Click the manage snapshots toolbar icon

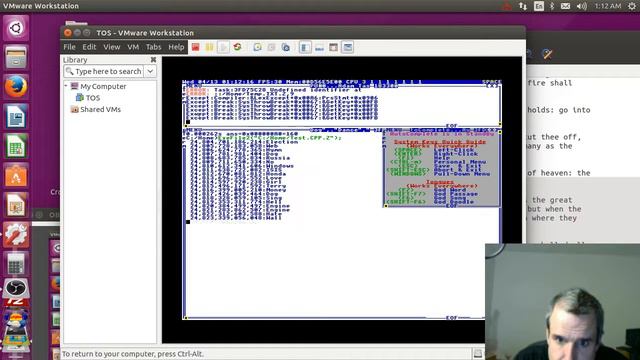click(x=286, y=47)
